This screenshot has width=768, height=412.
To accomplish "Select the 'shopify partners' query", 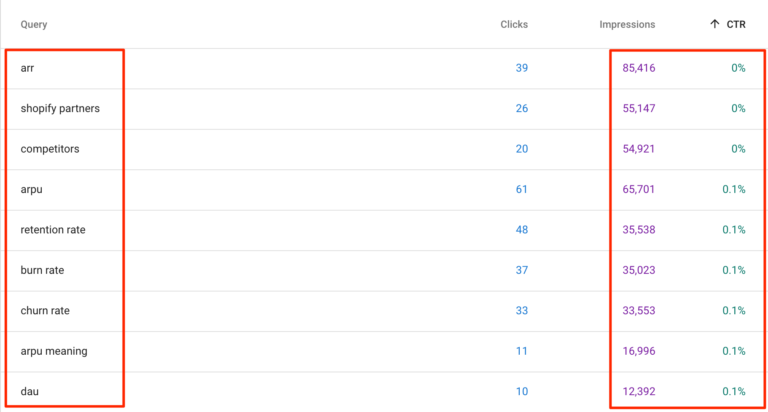I will coord(60,108).
